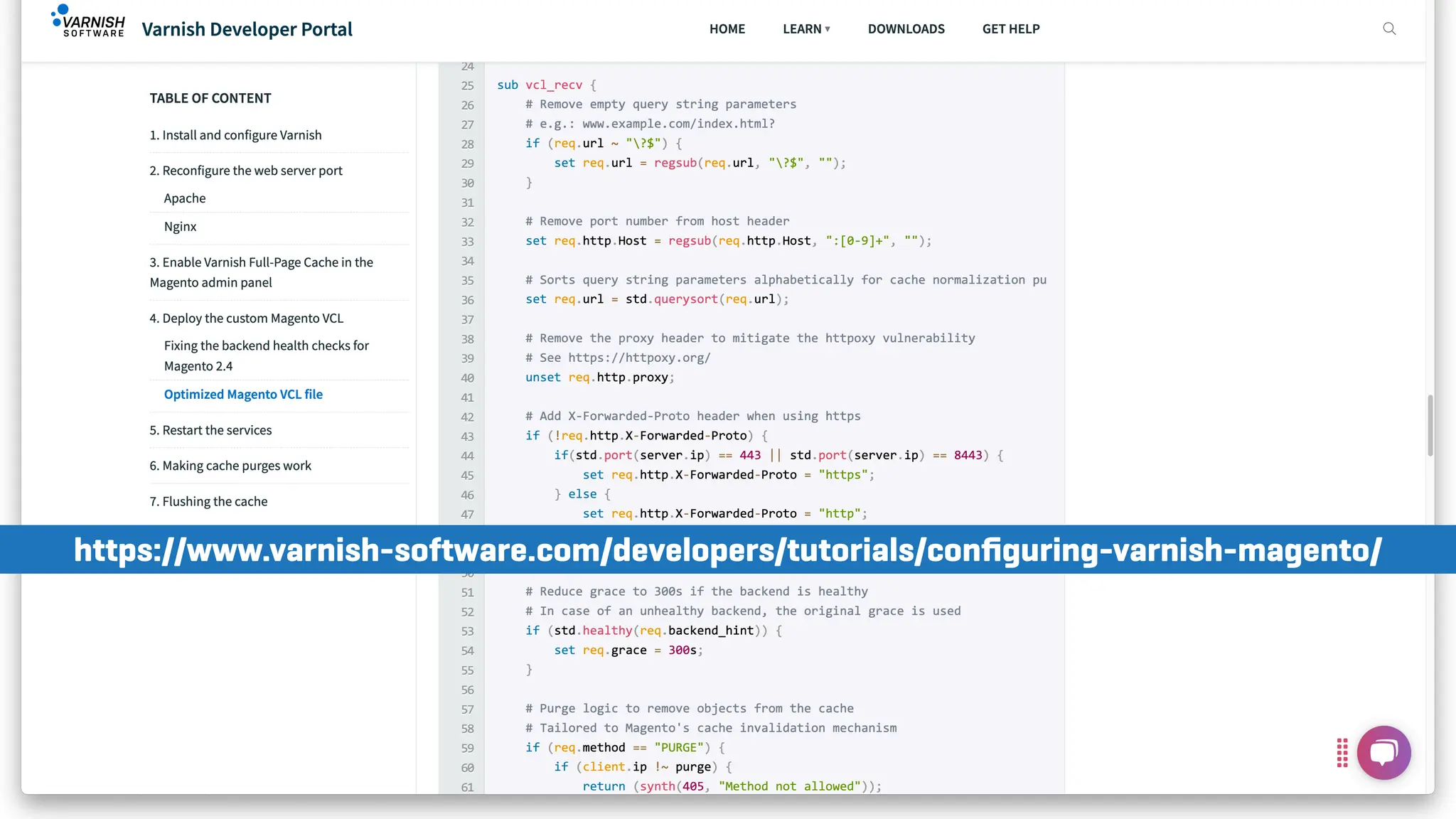Click line number 59 in the gutter
Viewport: 1456px width, 819px height.
click(x=467, y=749)
